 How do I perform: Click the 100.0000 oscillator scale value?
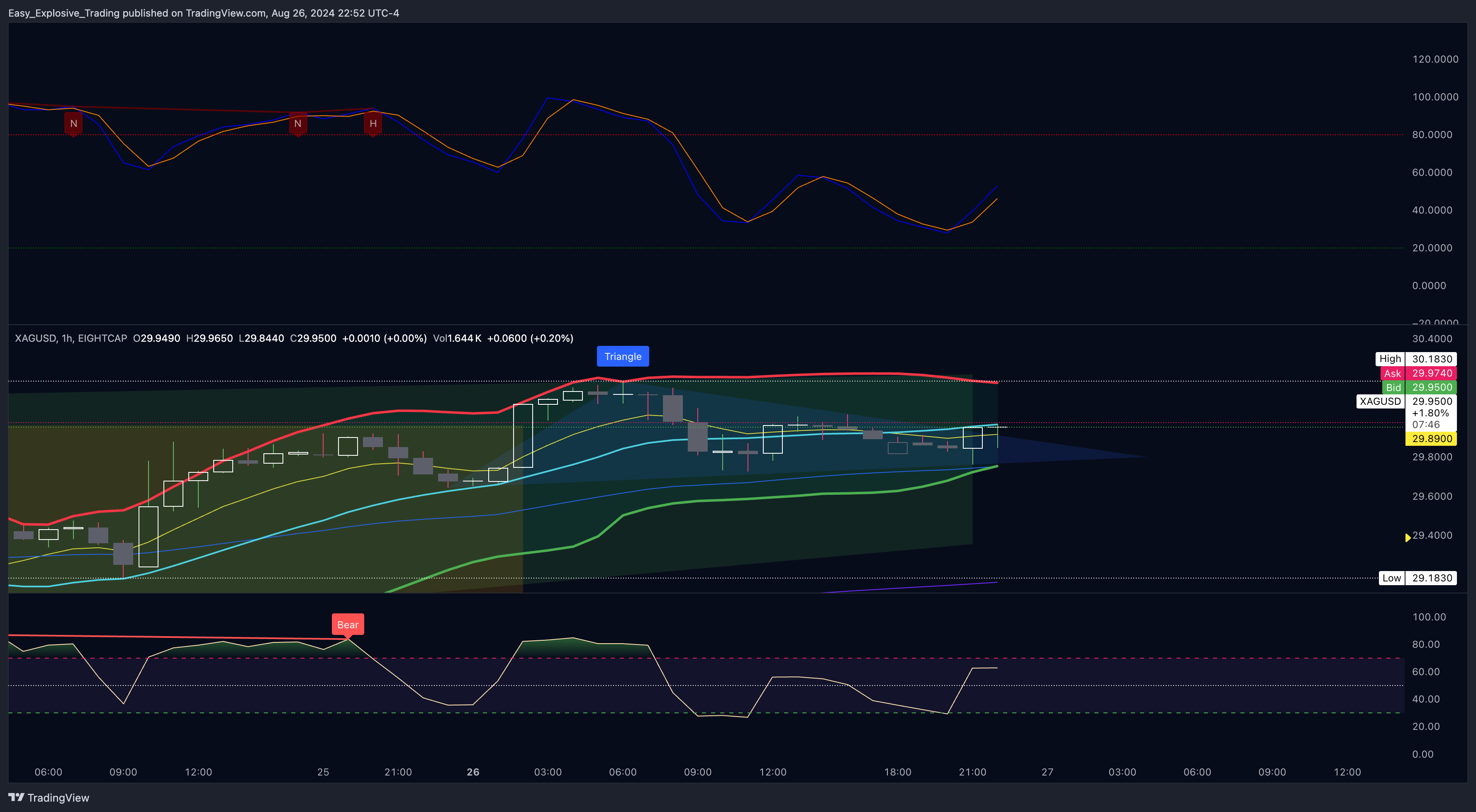point(1435,97)
